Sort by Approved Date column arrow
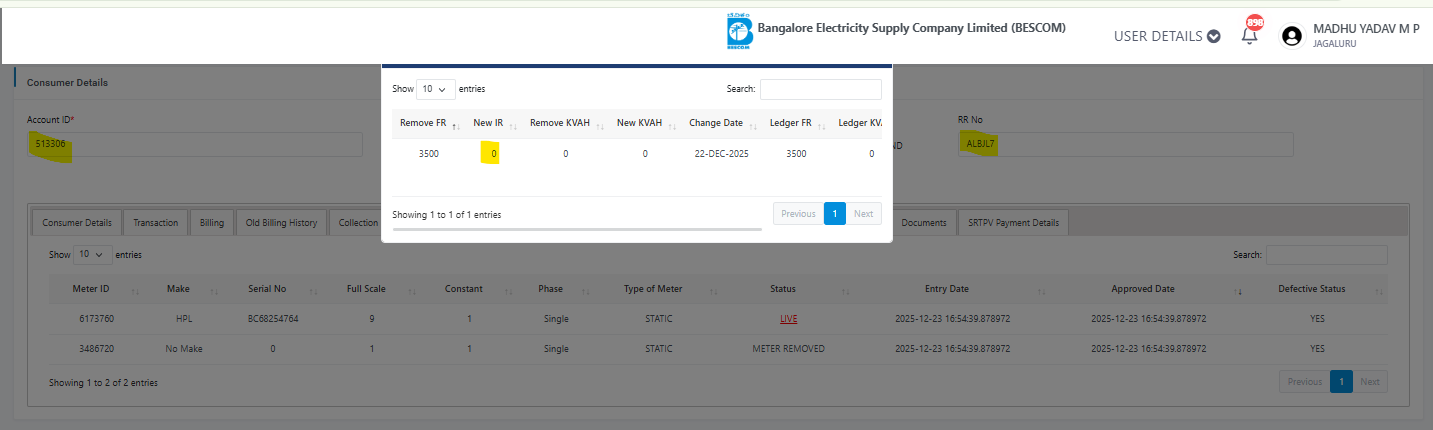Image resolution: width=1433 pixels, height=430 pixels. [1239, 290]
